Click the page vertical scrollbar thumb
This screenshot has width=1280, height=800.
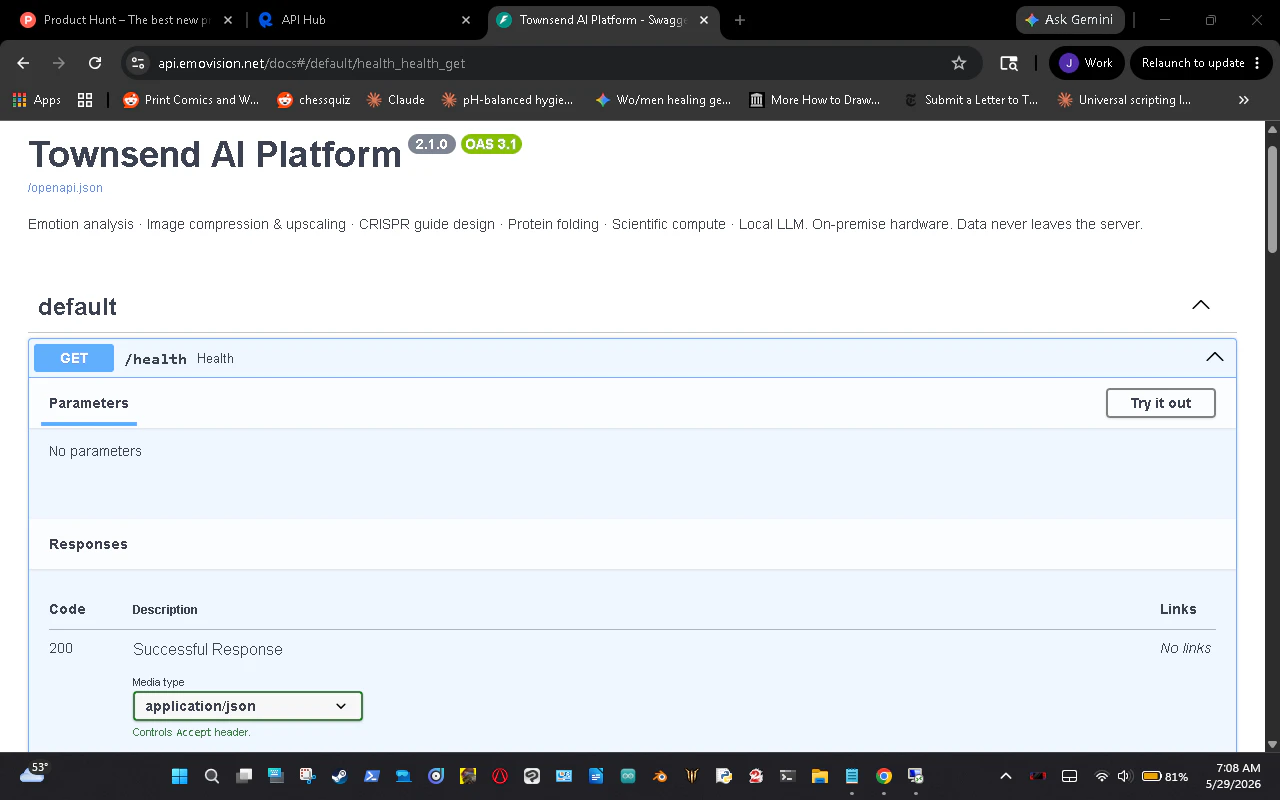coord(1272,199)
